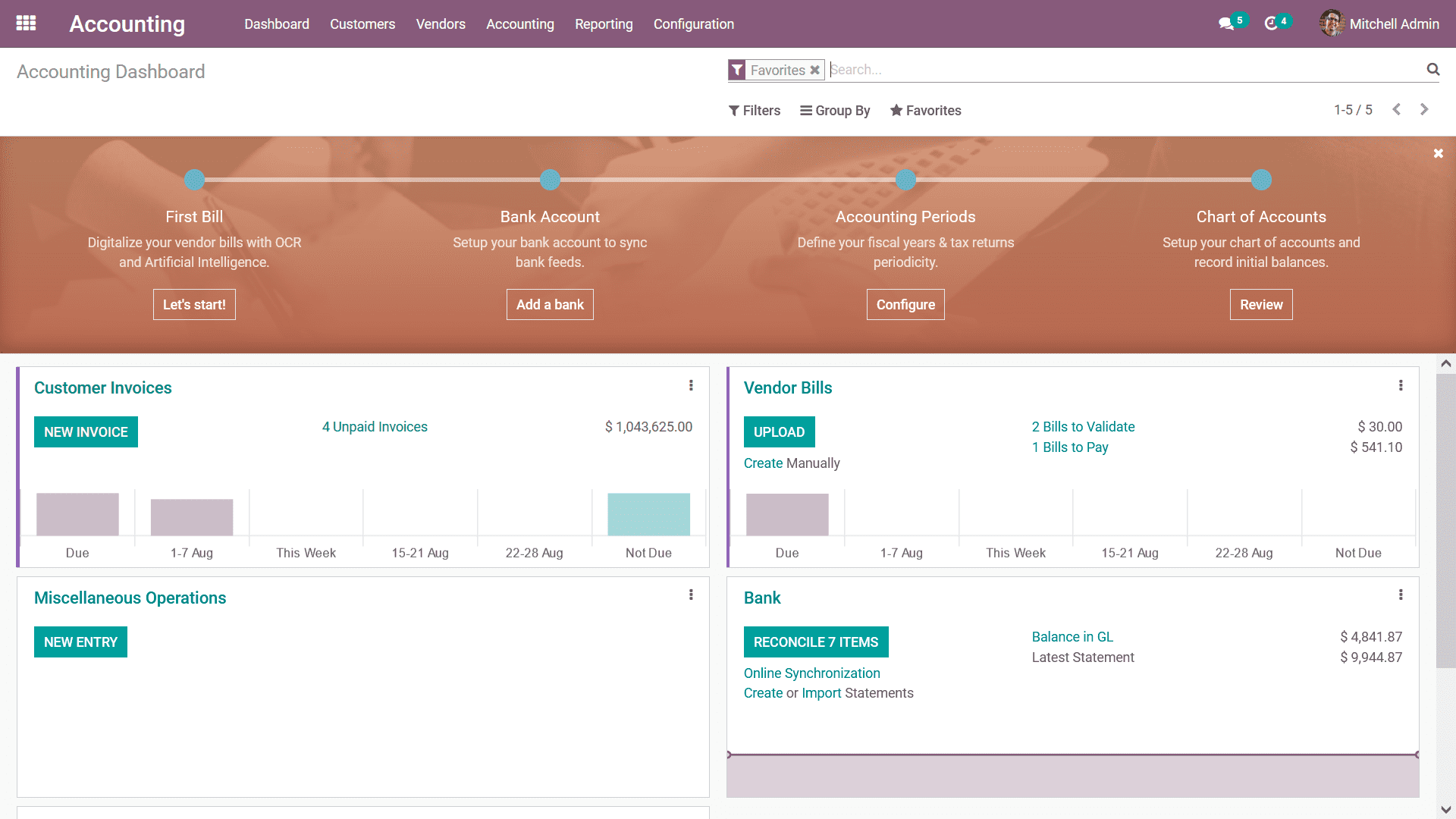Open the Vendors menu
Viewport: 1456px width, 819px height.
[x=441, y=24]
